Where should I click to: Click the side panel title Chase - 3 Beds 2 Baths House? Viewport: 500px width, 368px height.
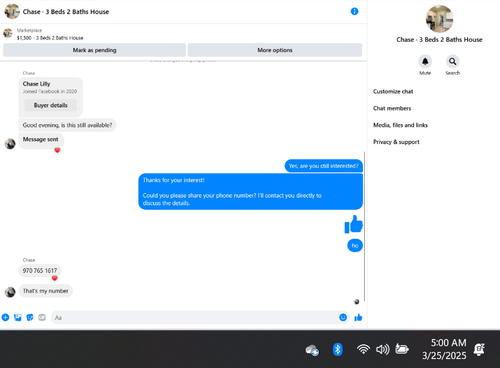click(x=439, y=40)
